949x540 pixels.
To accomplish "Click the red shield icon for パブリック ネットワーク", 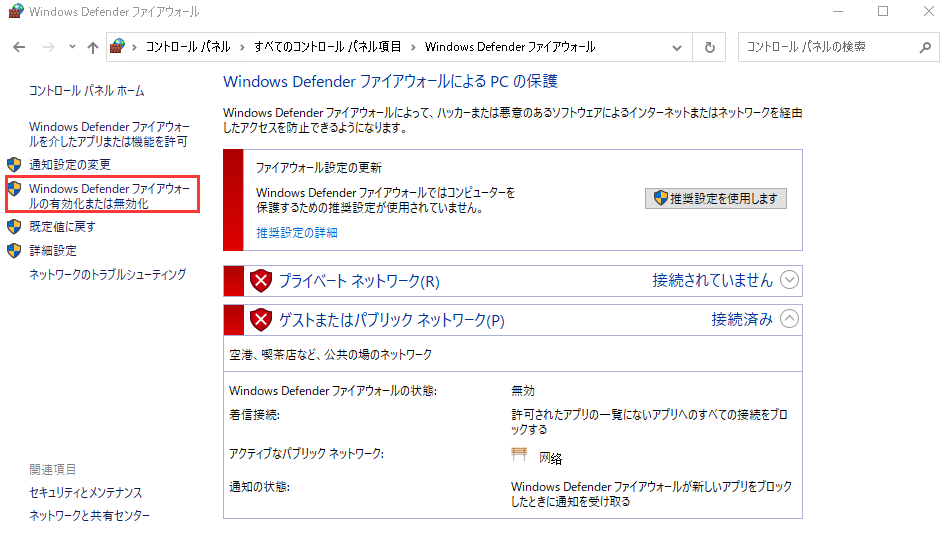I will 261,320.
